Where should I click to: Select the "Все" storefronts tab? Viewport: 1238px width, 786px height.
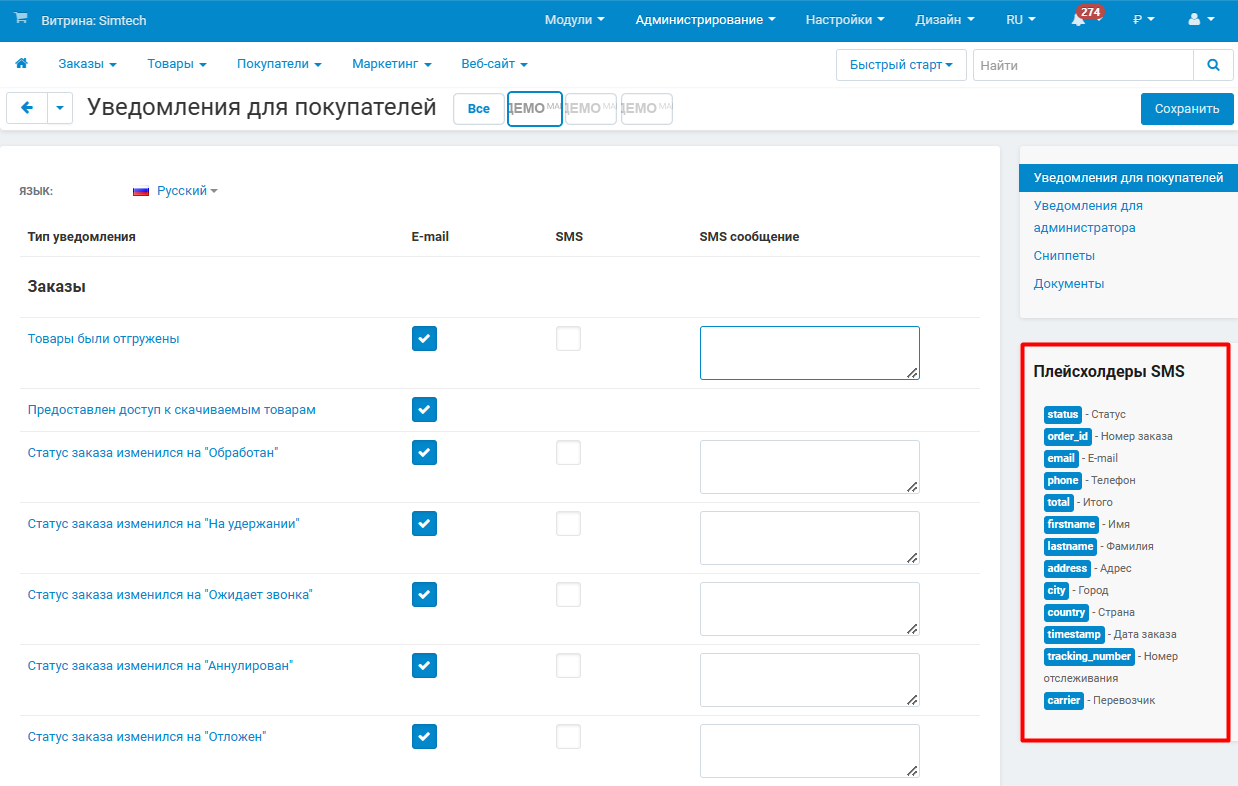[x=479, y=109]
